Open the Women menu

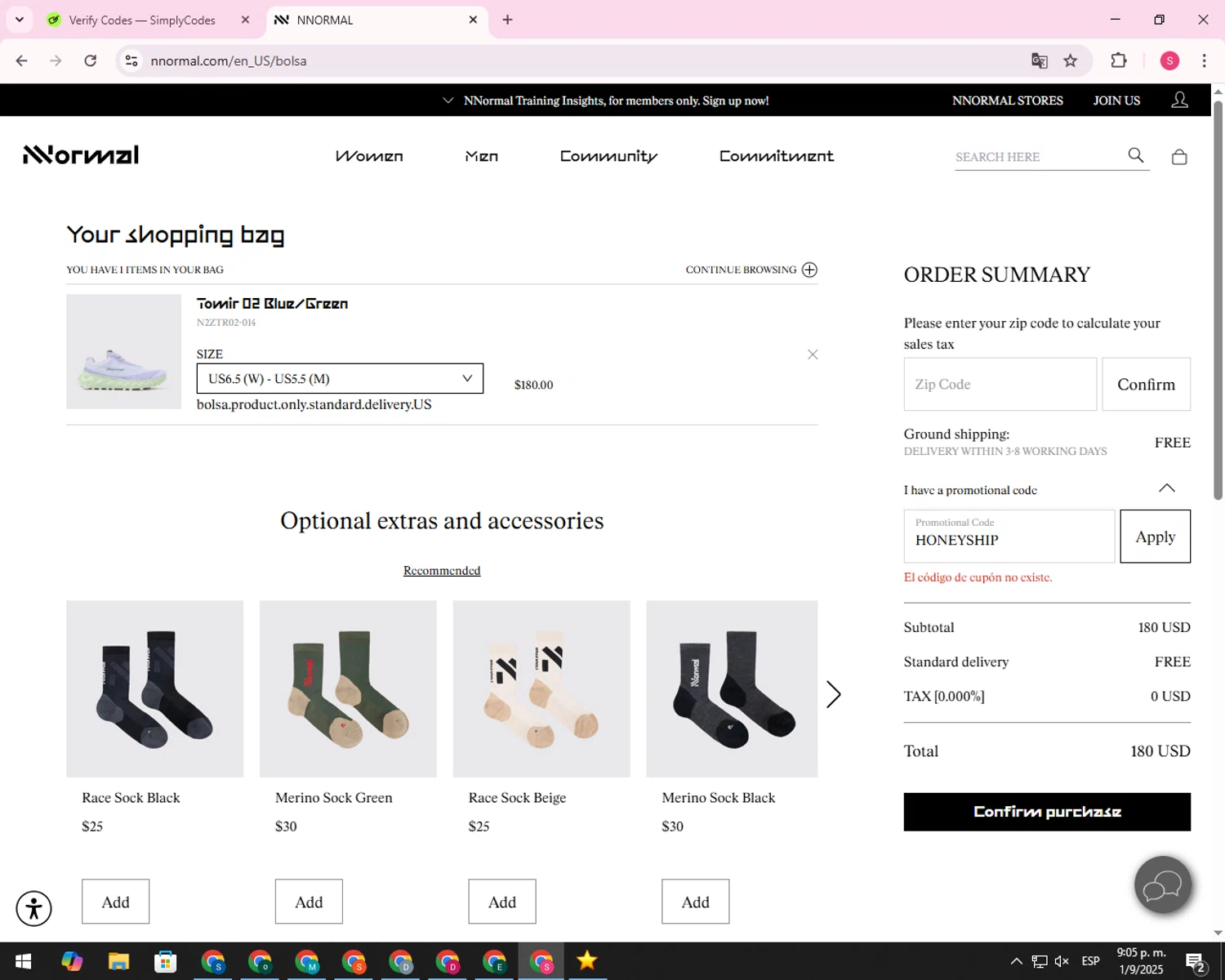(x=369, y=156)
